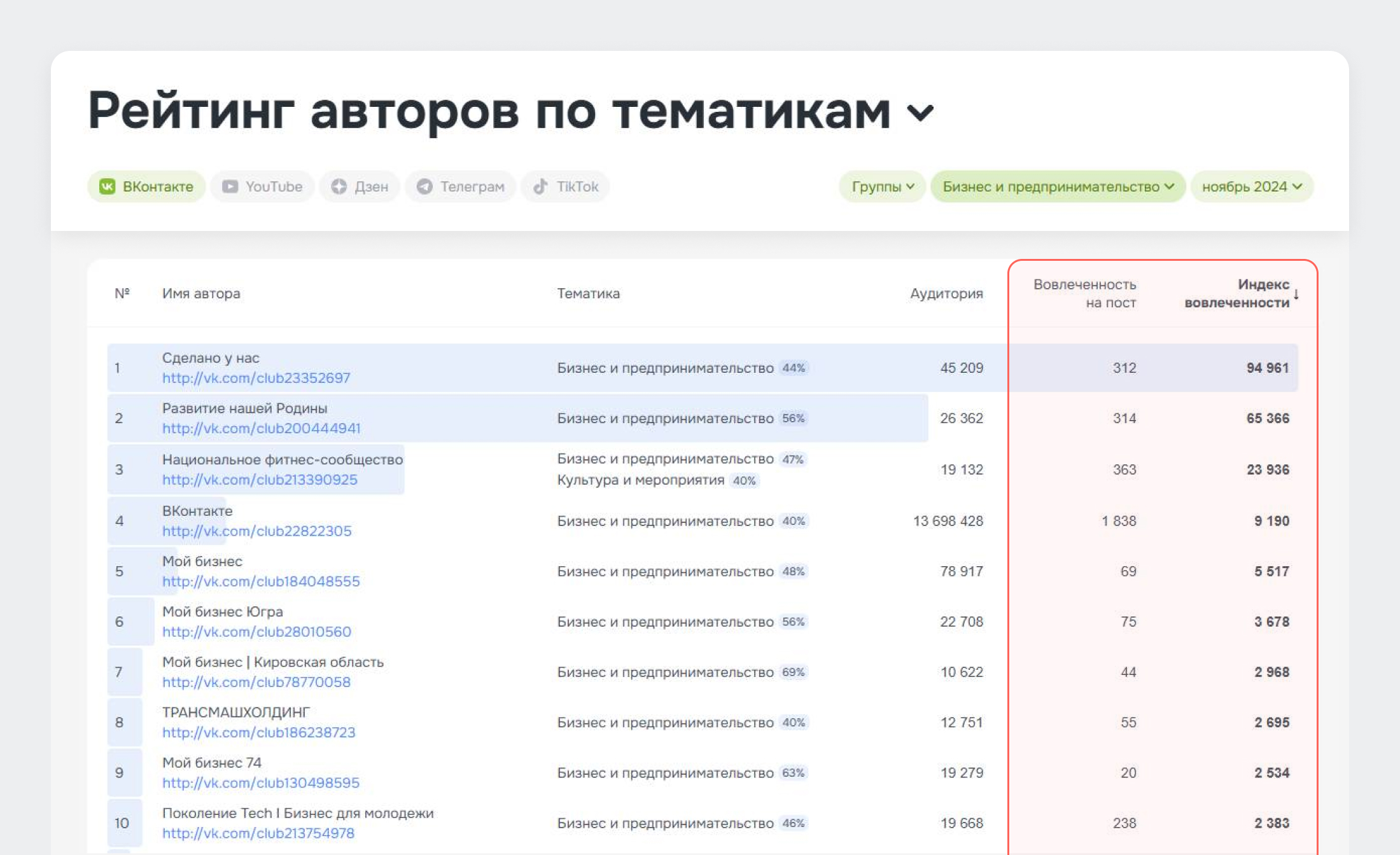This screenshot has width=1400, height=855.
Task: Click audience value 45 209
Action: (x=962, y=368)
